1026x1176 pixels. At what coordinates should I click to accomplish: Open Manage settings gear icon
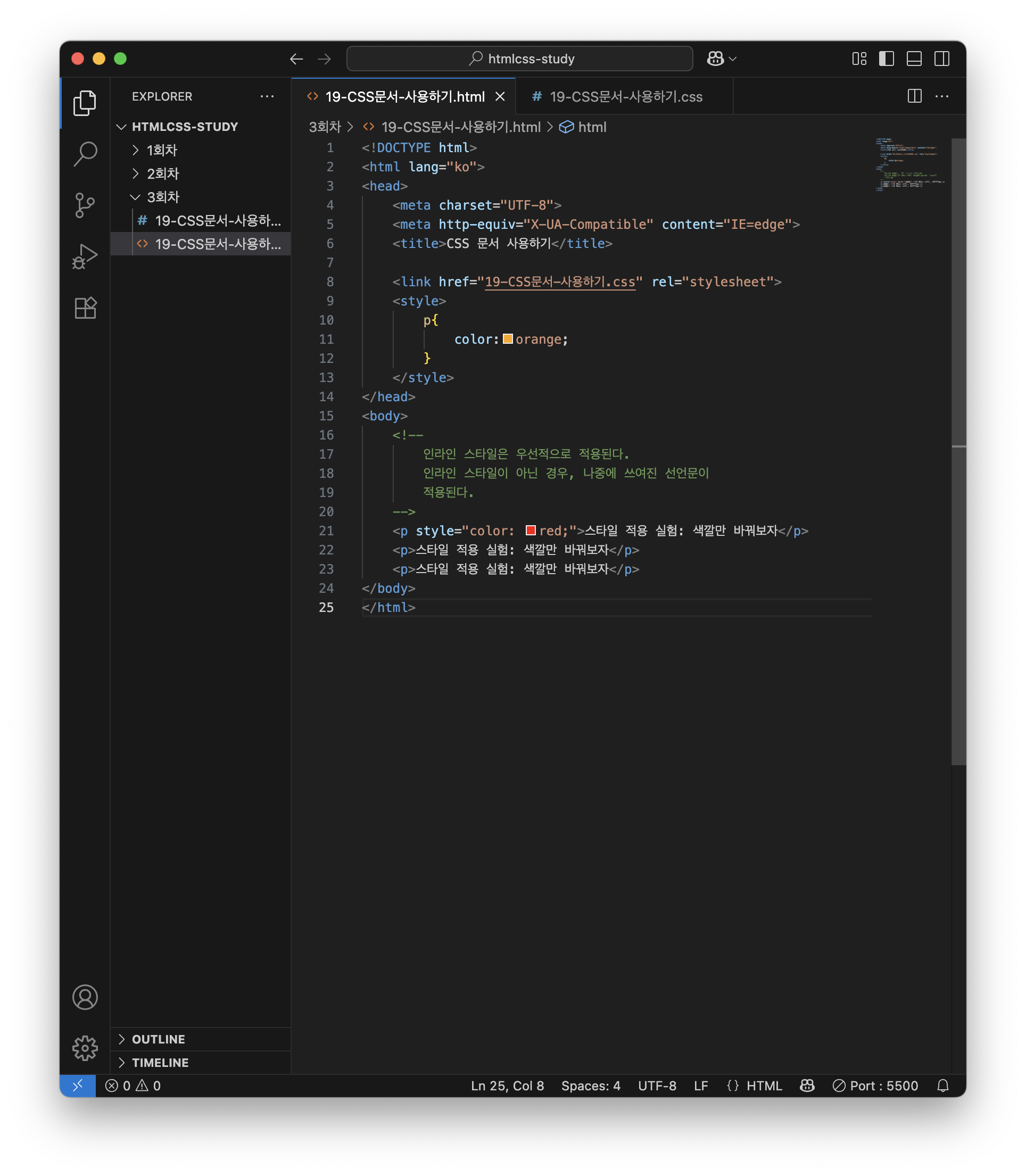coord(85,1048)
